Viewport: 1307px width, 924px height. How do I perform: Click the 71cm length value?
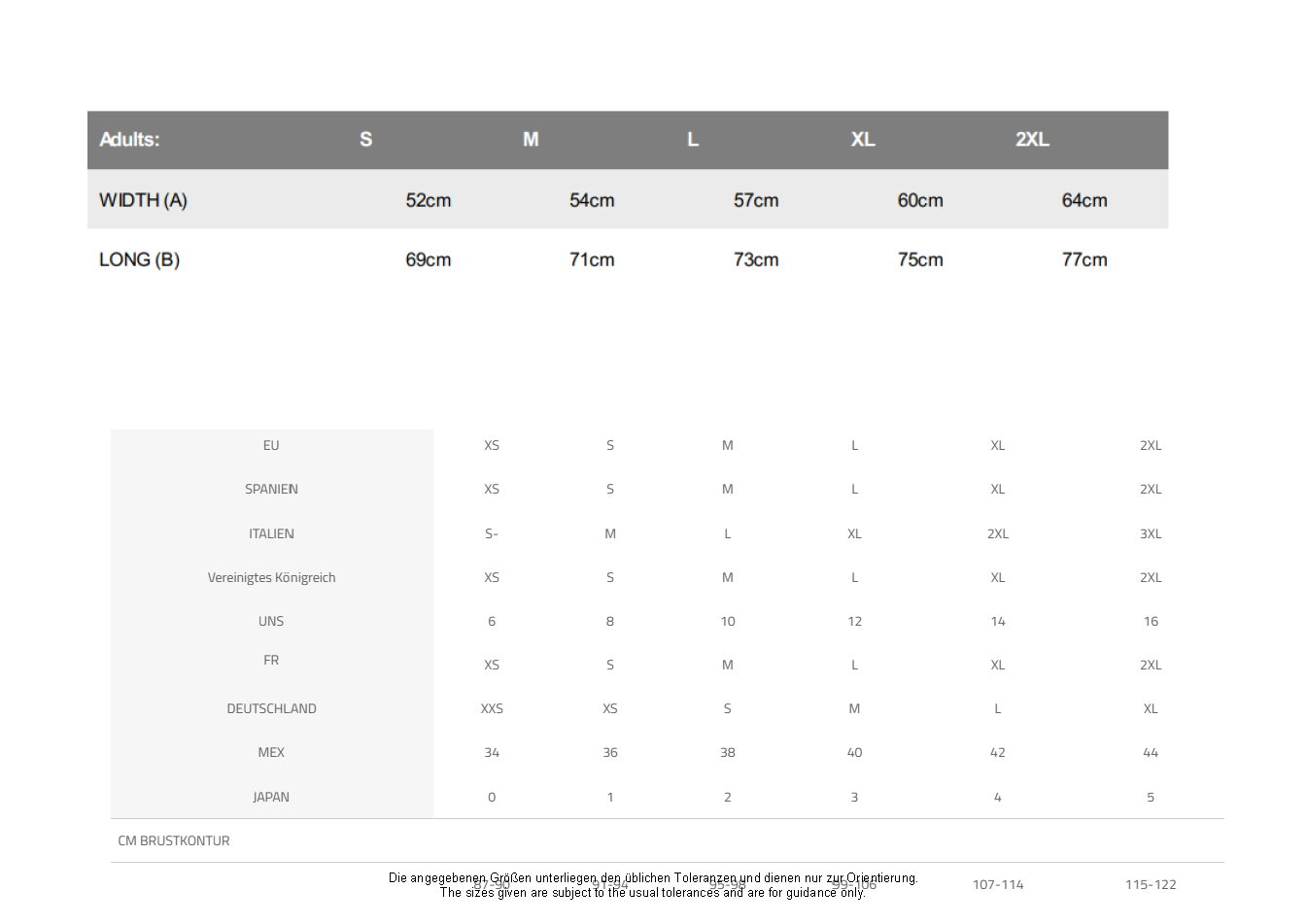pos(592,259)
